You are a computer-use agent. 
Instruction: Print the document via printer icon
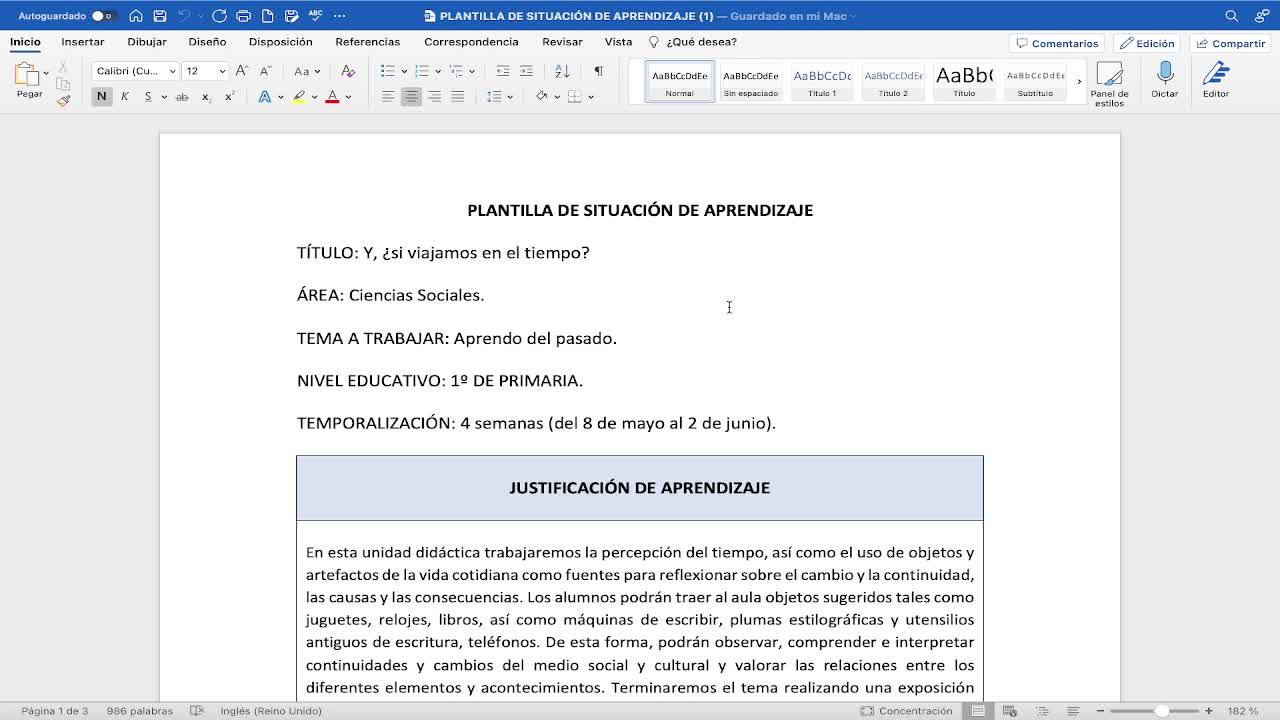243,16
